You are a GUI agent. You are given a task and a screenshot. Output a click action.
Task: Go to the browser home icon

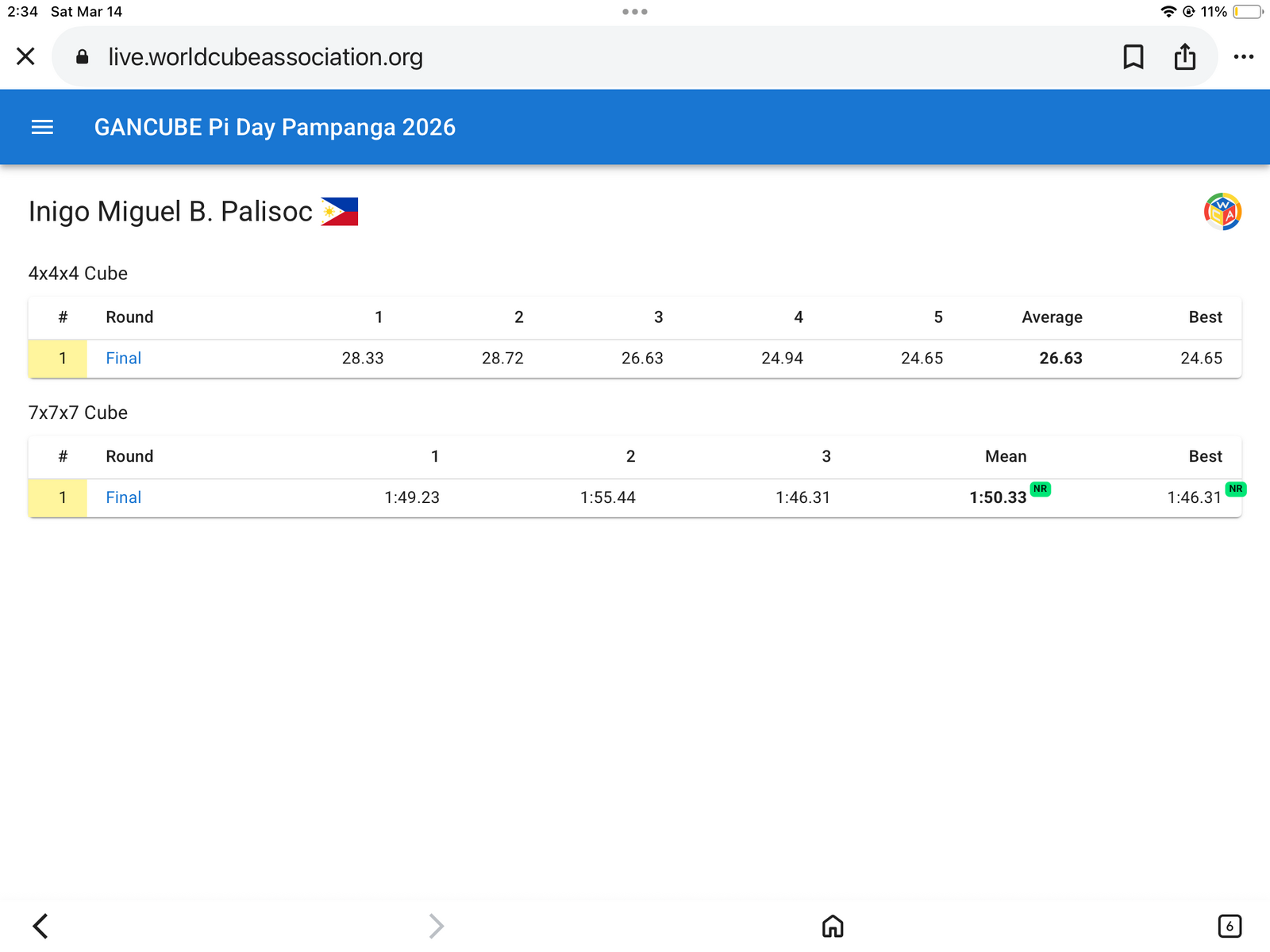[832, 925]
